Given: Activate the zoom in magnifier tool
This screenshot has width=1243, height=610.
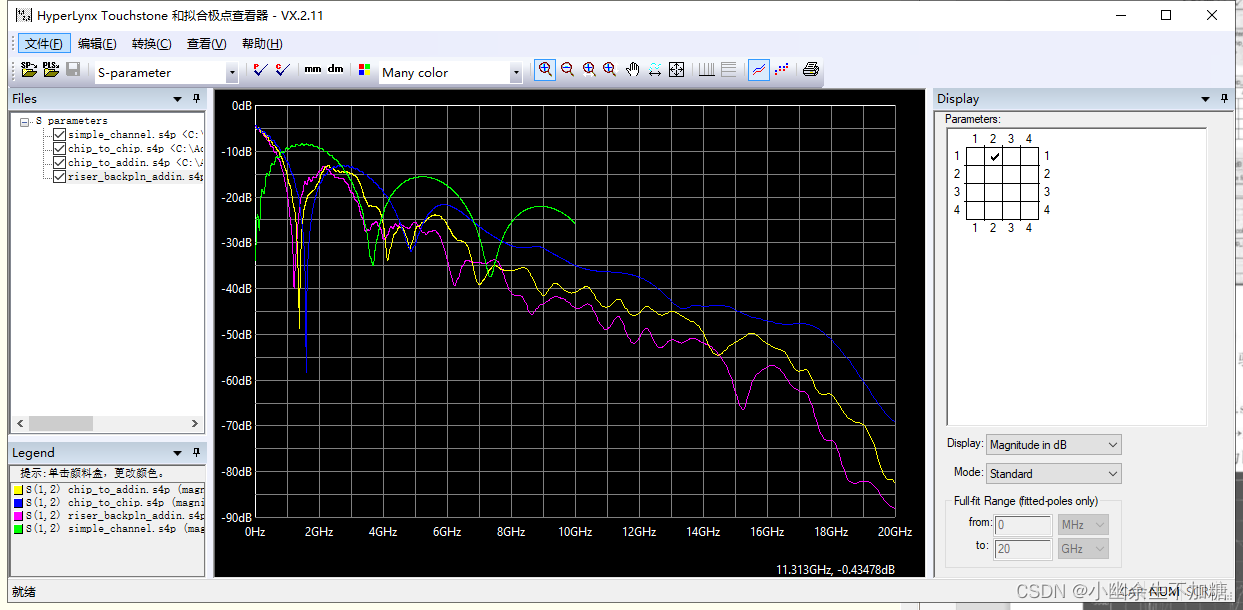Looking at the screenshot, I should (x=545, y=70).
